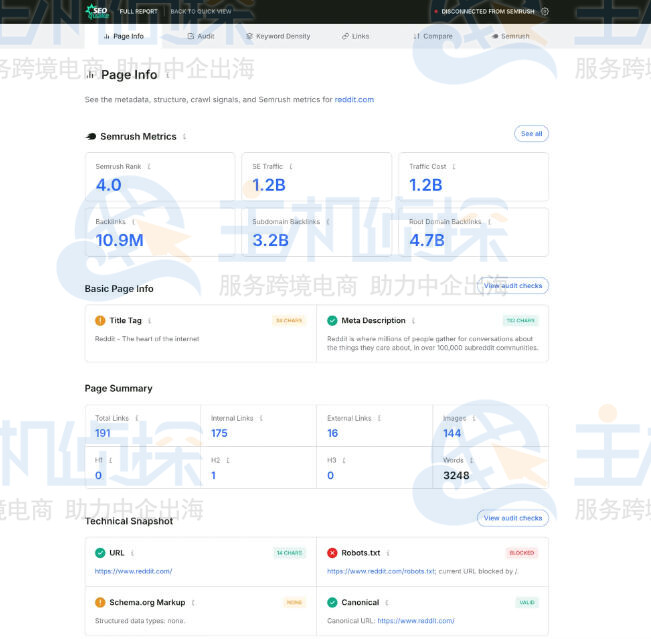Click the Internal Links value 175
Screen dimensions: 651x639
click(219, 433)
